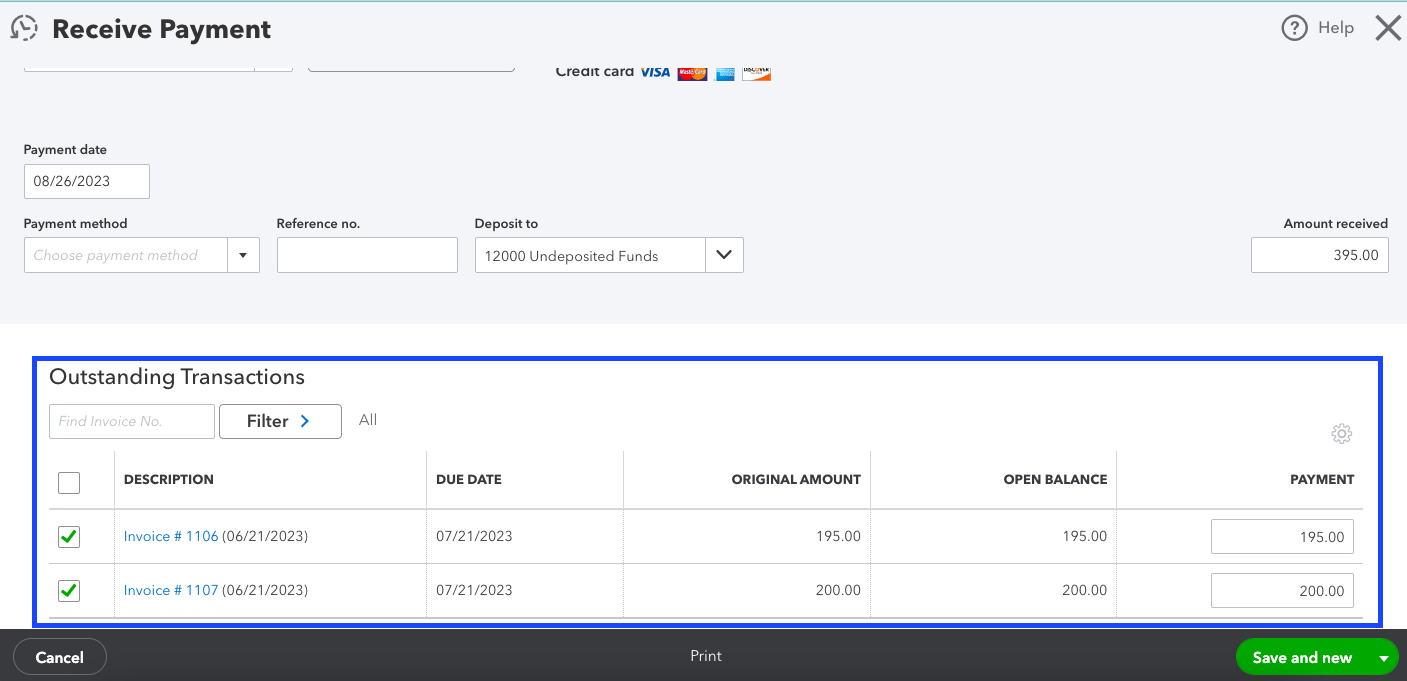
Task: Click original amount 200.00 cell
Action: pyautogui.click(x=838, y=590)
